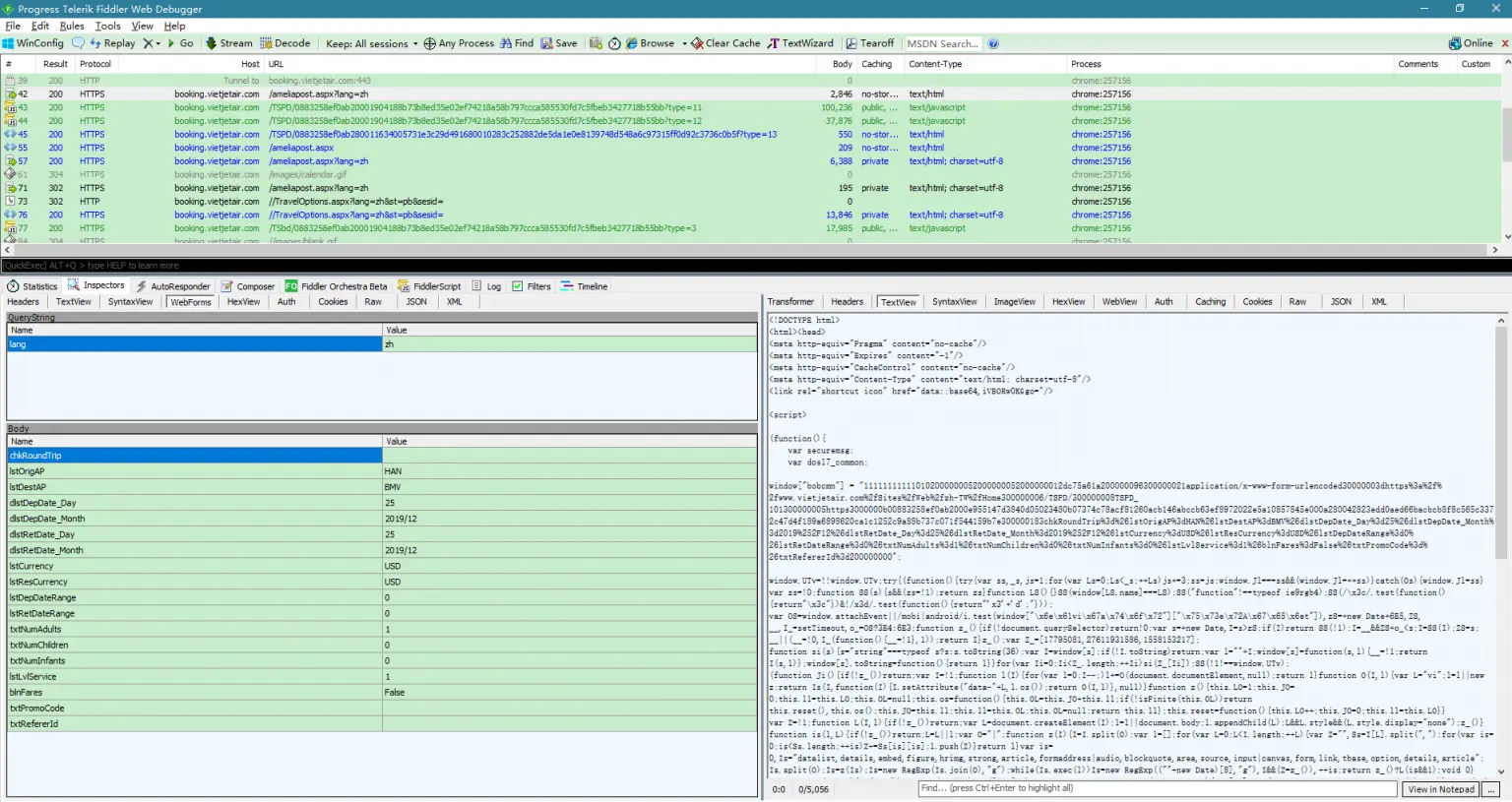This screenshot has height=802, width=1512.
Task: Select the response WebView tab
Action: point(1119,302)
